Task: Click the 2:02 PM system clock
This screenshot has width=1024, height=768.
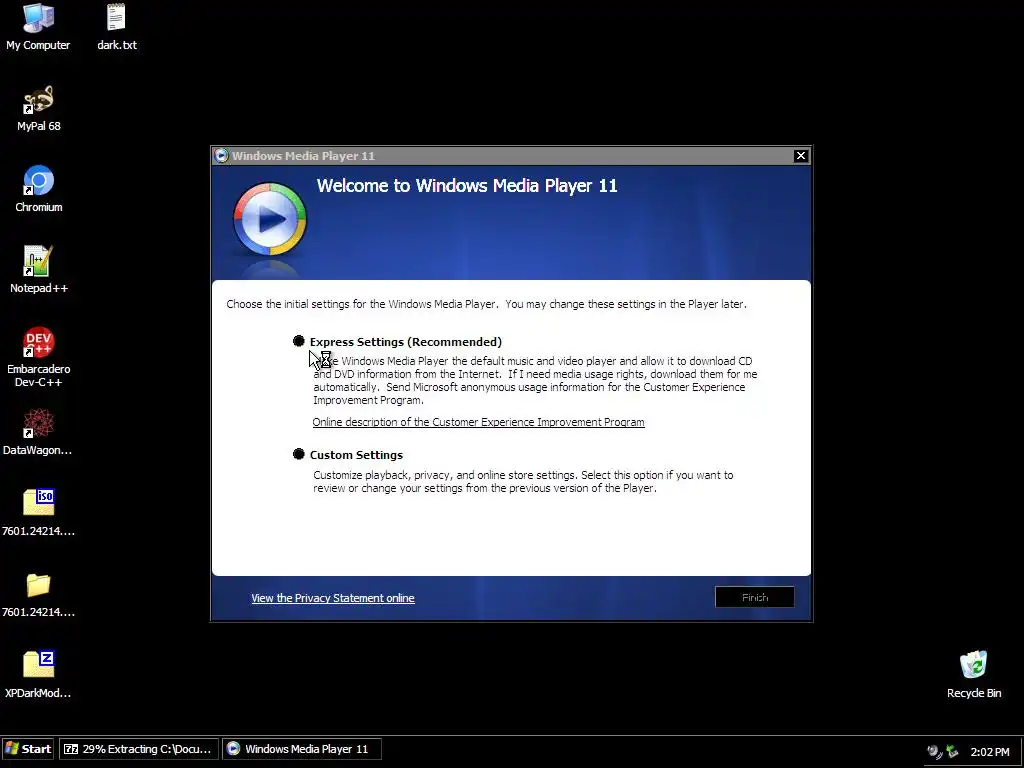Action: pyautogui.click(x=990, y=752)
